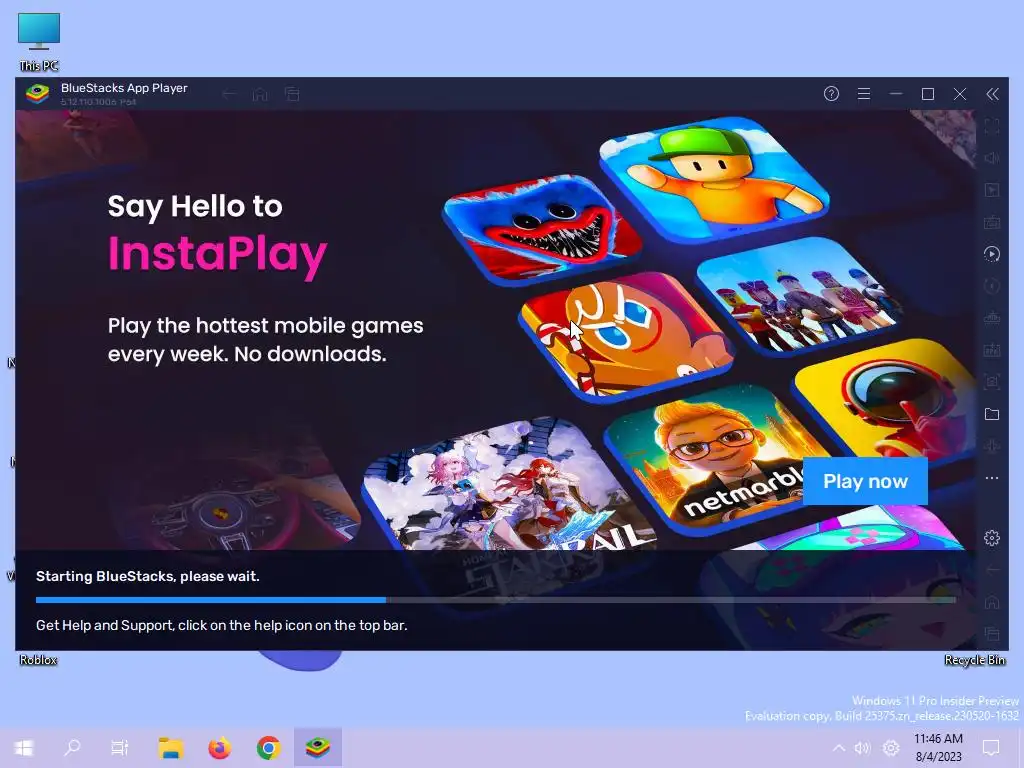The height and width of the screenshot is (768, 1024).
Task: Open the game controls keyboard icon in sidebar
Action: [x=991, y=222]
